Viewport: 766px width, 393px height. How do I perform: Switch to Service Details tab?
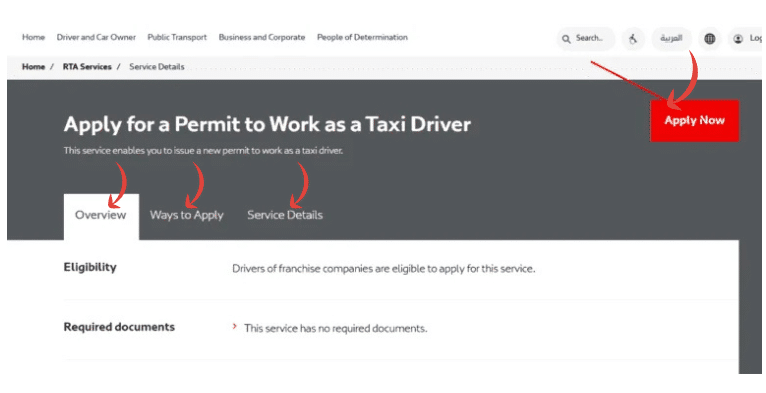click(285, 215)
